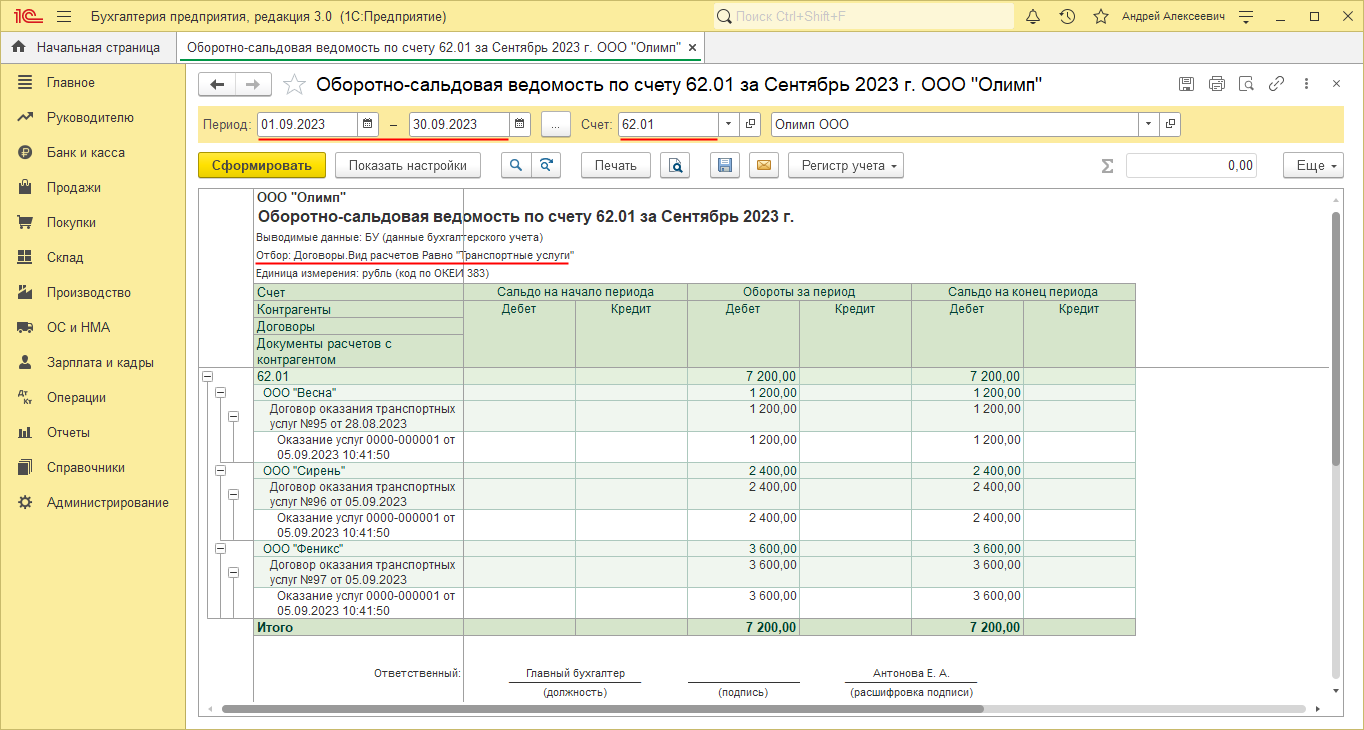Open history clock icon

coord(1067,17)
